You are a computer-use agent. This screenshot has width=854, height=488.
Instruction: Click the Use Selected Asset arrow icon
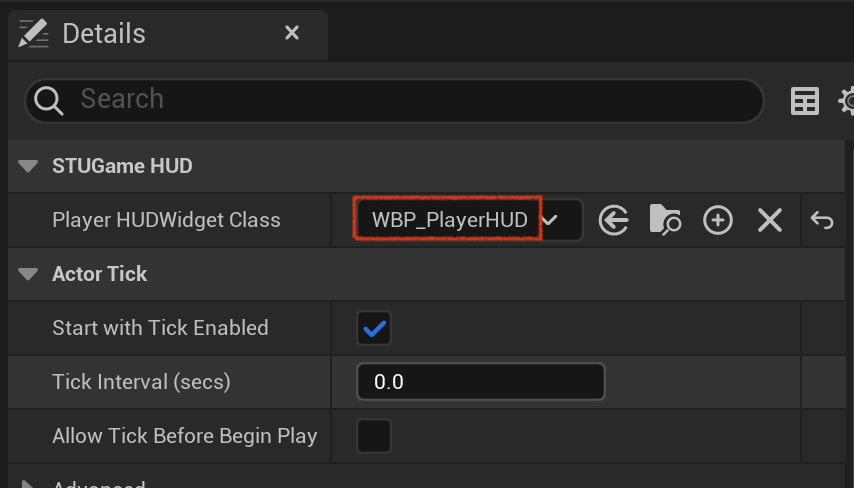coord(613,221)
